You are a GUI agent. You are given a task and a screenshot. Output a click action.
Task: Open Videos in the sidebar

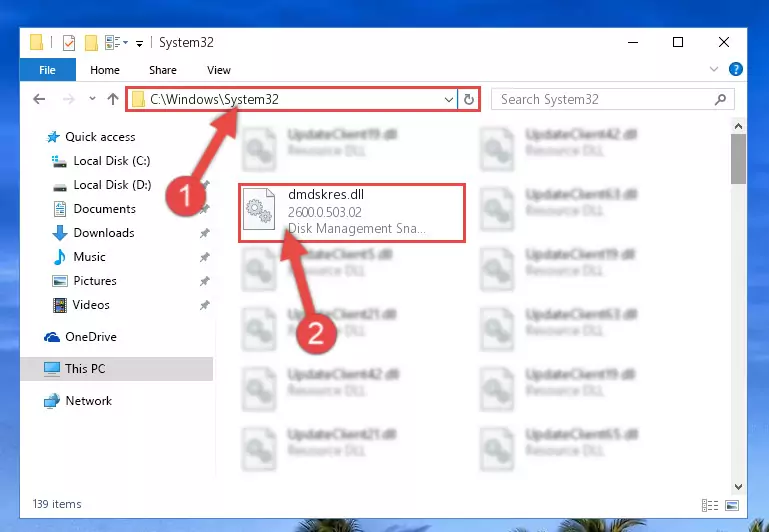91,305
